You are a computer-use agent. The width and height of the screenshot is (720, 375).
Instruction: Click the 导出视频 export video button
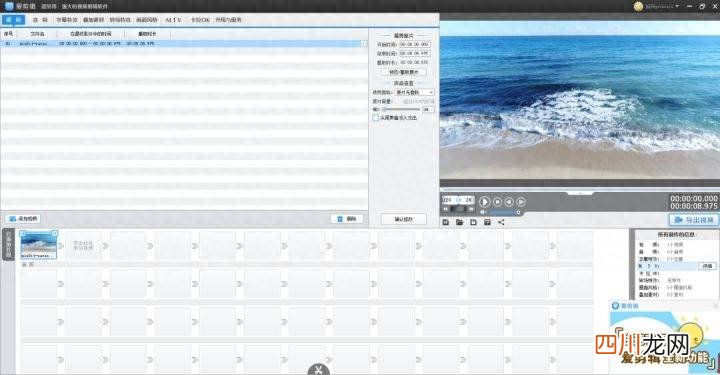pyautogui.click(x=694, y=220)
